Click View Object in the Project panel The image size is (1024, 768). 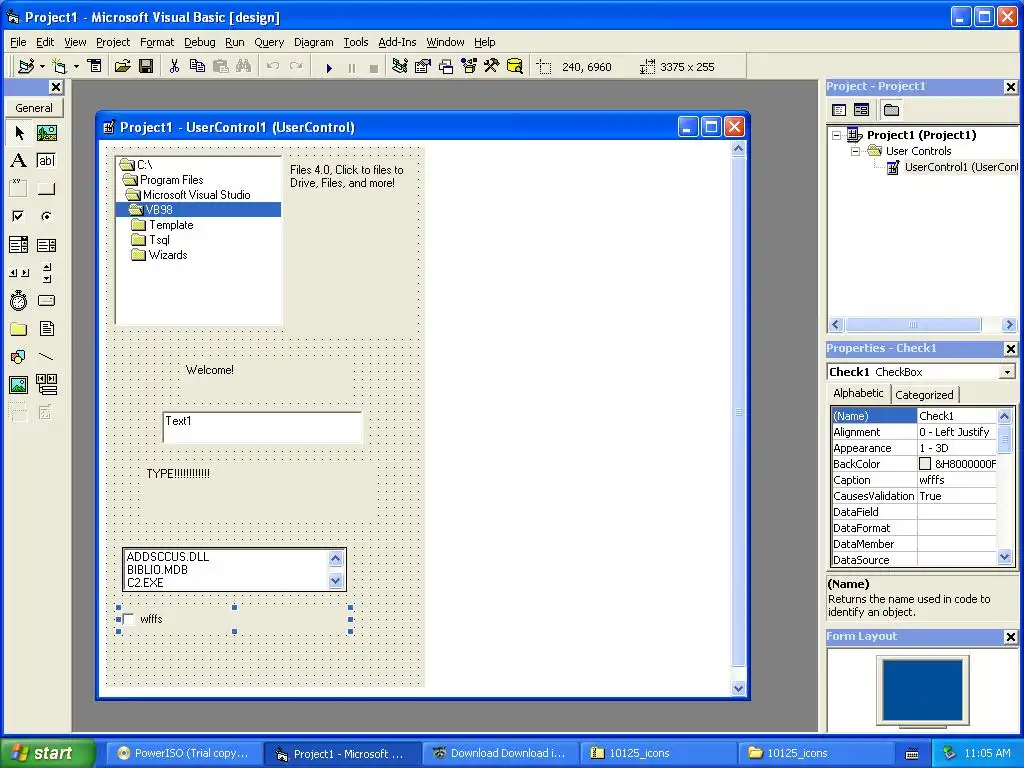coord(862,110)
